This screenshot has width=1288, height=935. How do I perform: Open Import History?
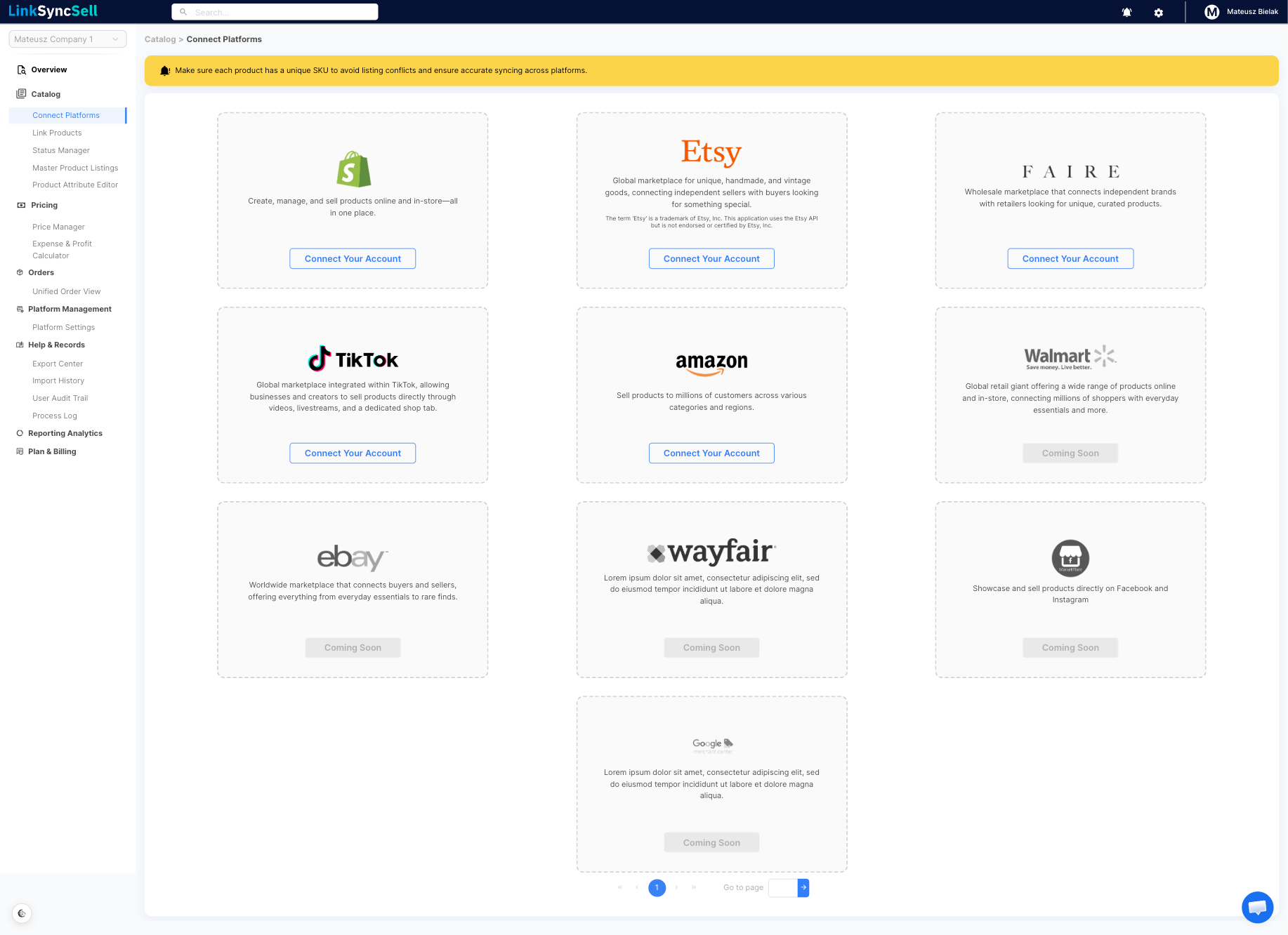pyautogui.click(x=58, y=380)
